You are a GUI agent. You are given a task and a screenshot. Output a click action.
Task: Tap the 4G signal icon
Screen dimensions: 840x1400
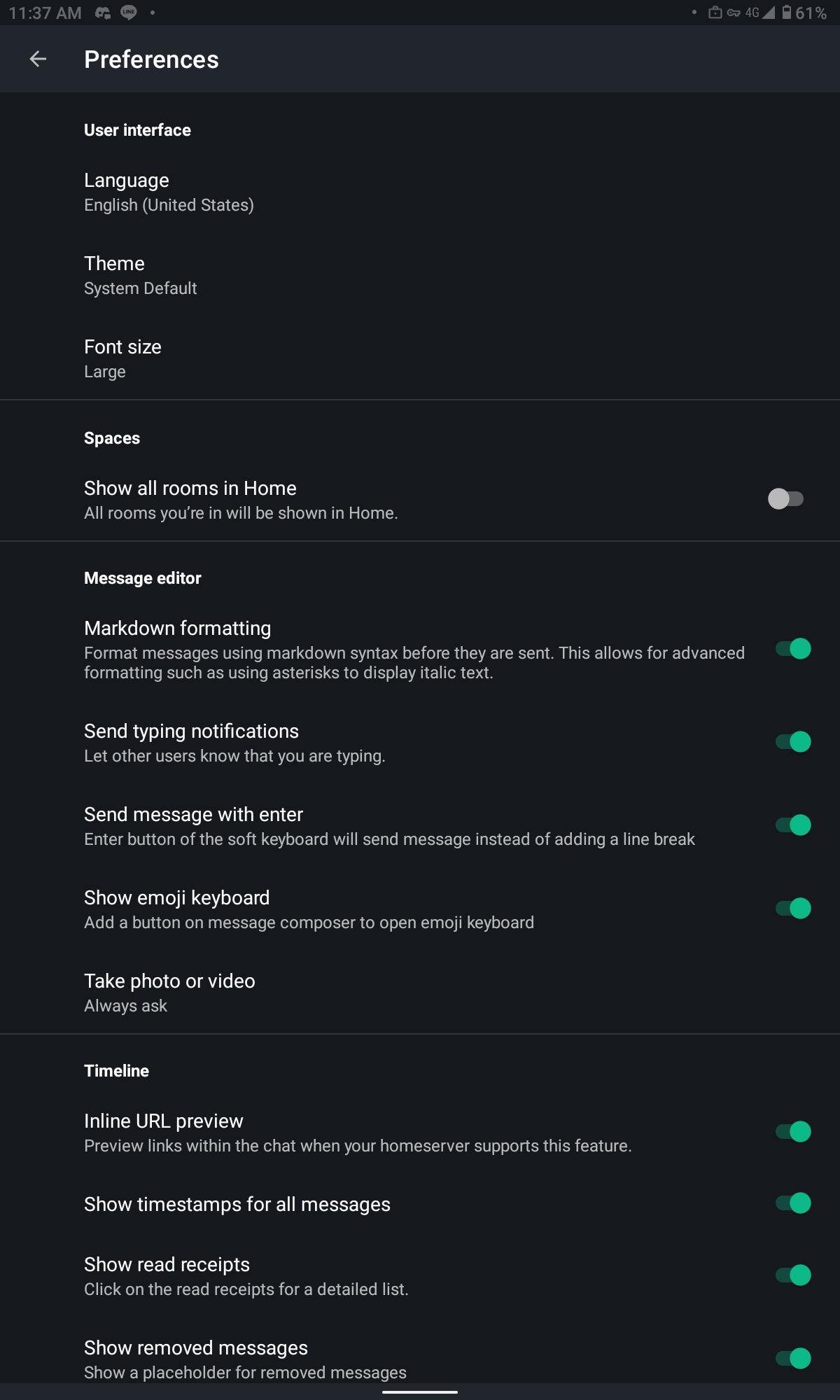tap(760, 13)
